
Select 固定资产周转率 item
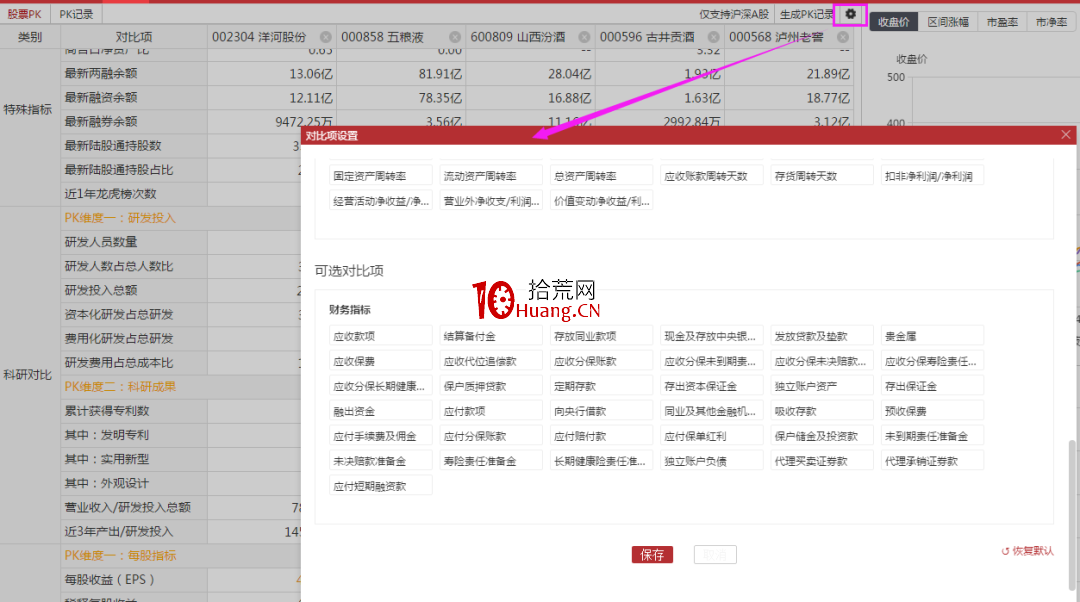point(381,176)
